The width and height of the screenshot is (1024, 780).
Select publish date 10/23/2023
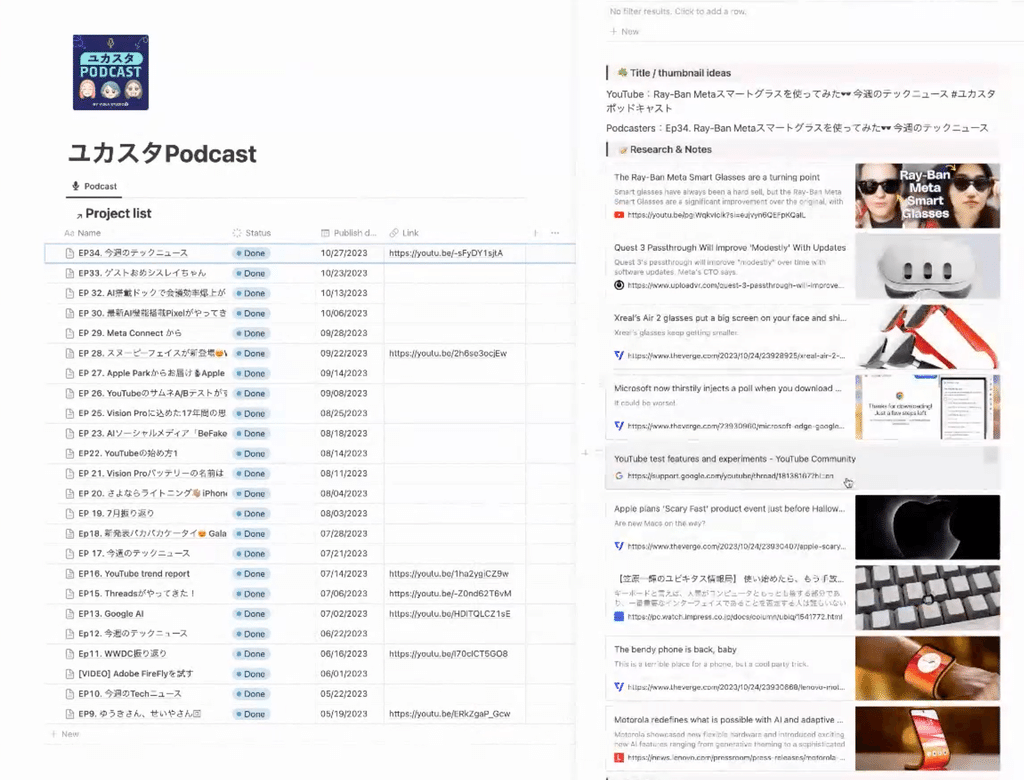pos(344,273)
